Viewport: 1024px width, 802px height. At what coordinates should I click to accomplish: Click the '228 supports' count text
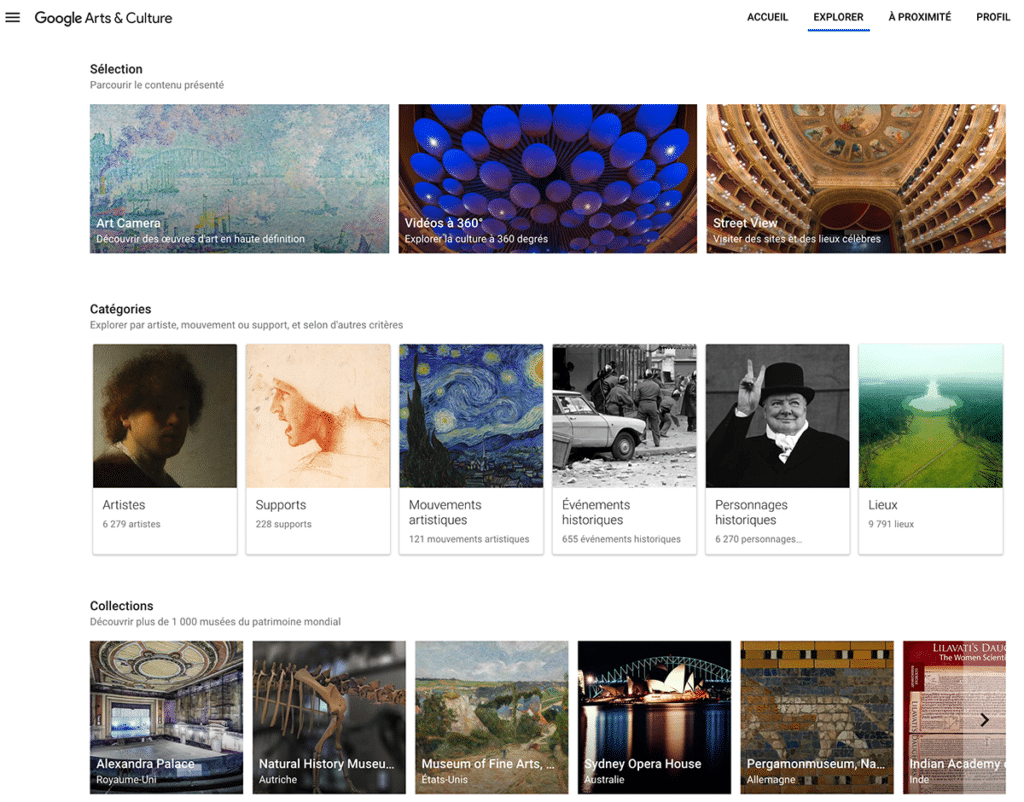pos(283,524)
